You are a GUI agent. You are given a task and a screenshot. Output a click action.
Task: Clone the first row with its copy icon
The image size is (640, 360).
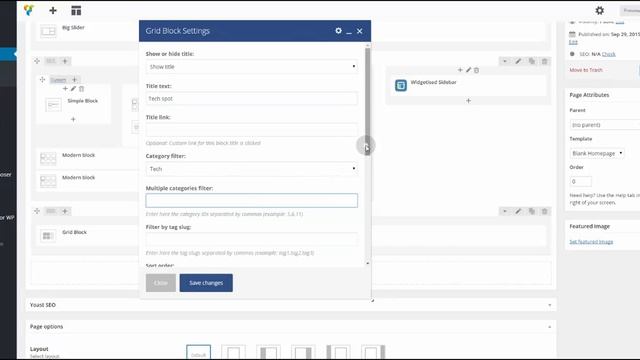tap(531, 61)
